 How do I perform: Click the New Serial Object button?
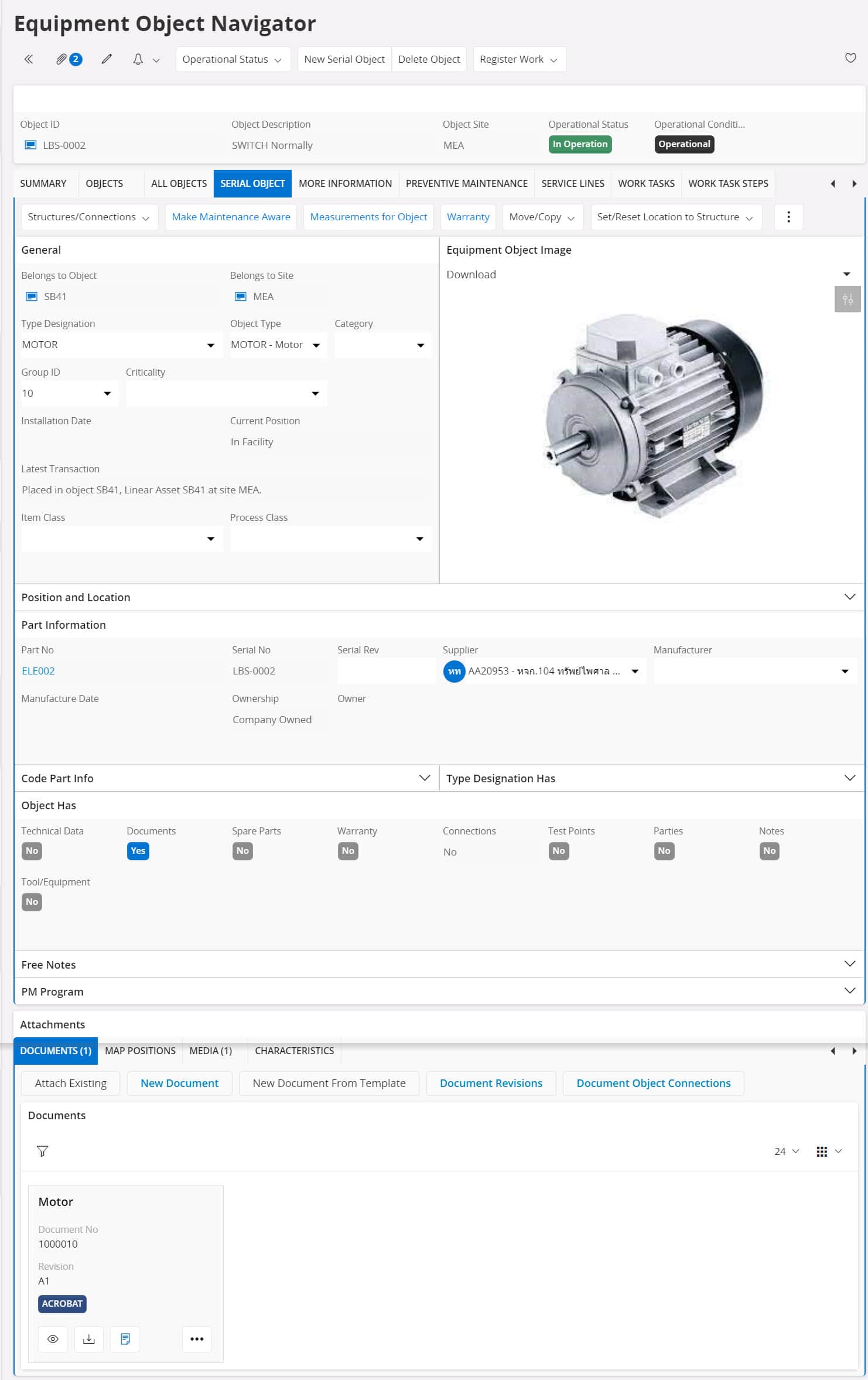344,59
